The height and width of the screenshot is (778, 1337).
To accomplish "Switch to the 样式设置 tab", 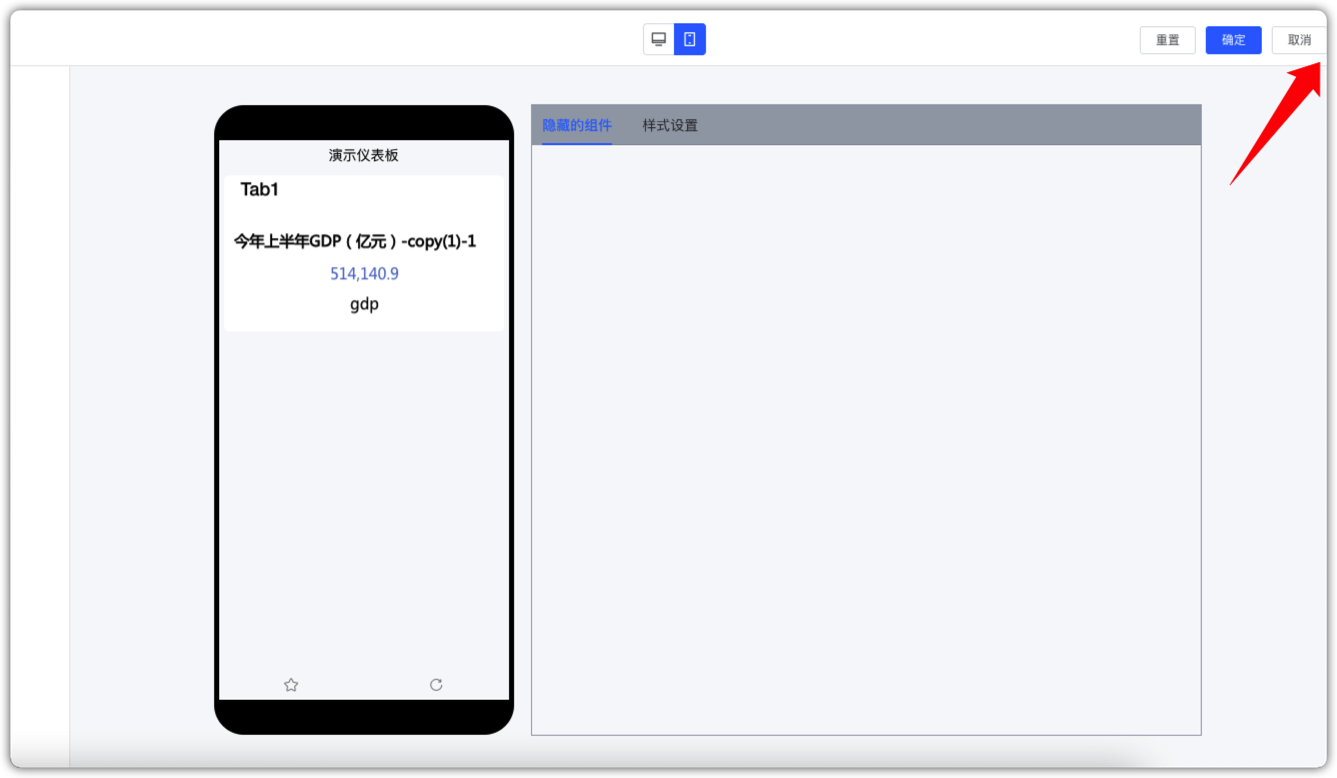I will (x=670, y=125).
